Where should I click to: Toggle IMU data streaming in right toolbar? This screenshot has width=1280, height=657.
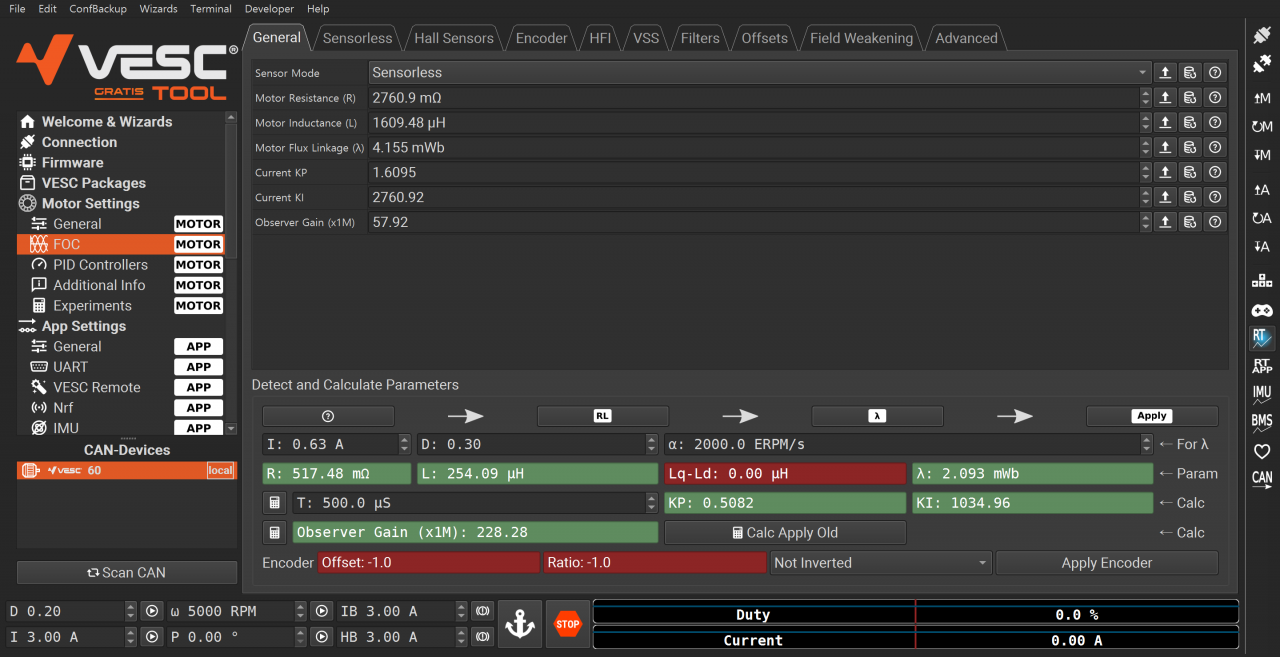pyautogui.click(x=1262, y=394)
